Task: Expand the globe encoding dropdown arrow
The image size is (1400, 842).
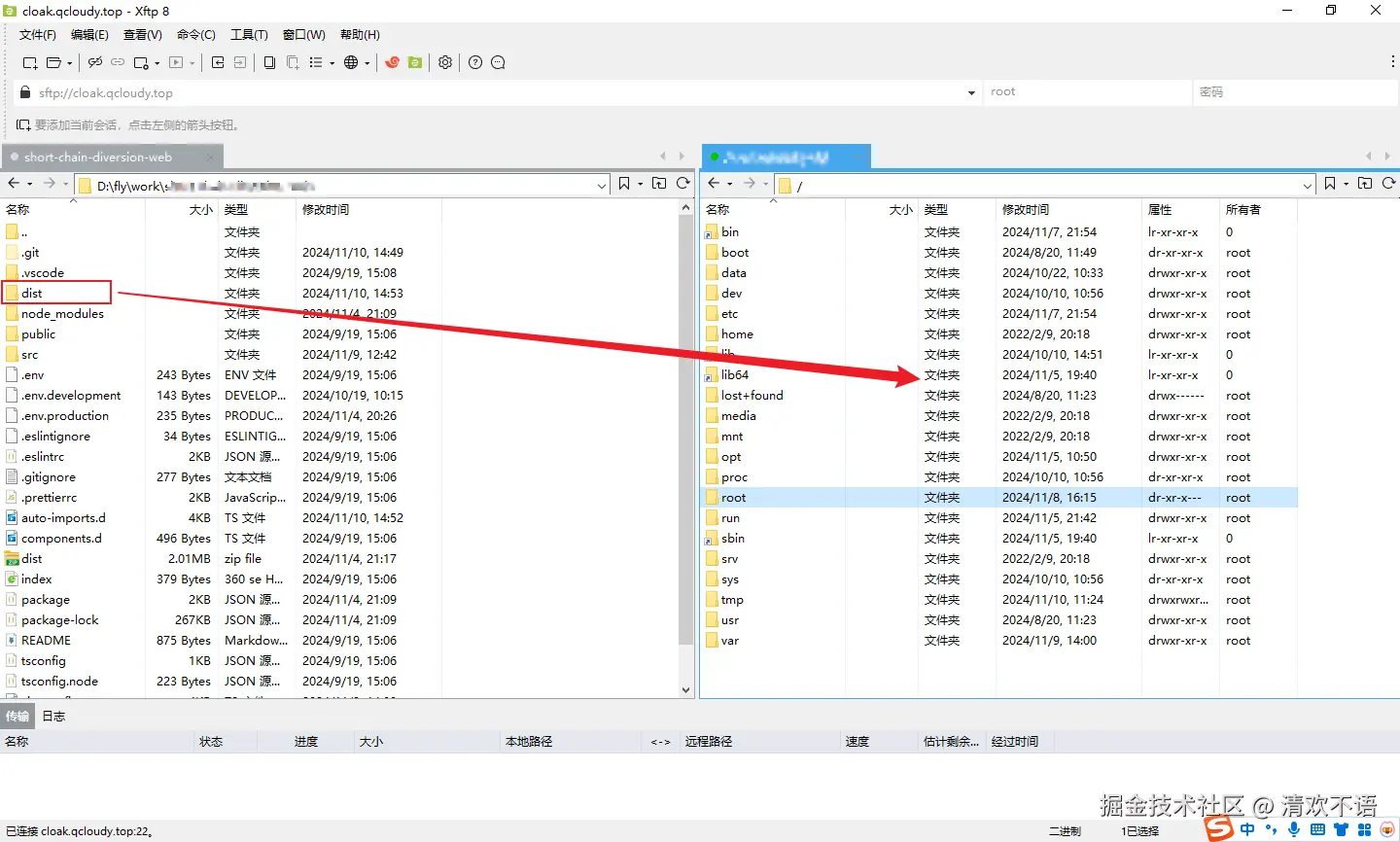Action: (367, 63)
